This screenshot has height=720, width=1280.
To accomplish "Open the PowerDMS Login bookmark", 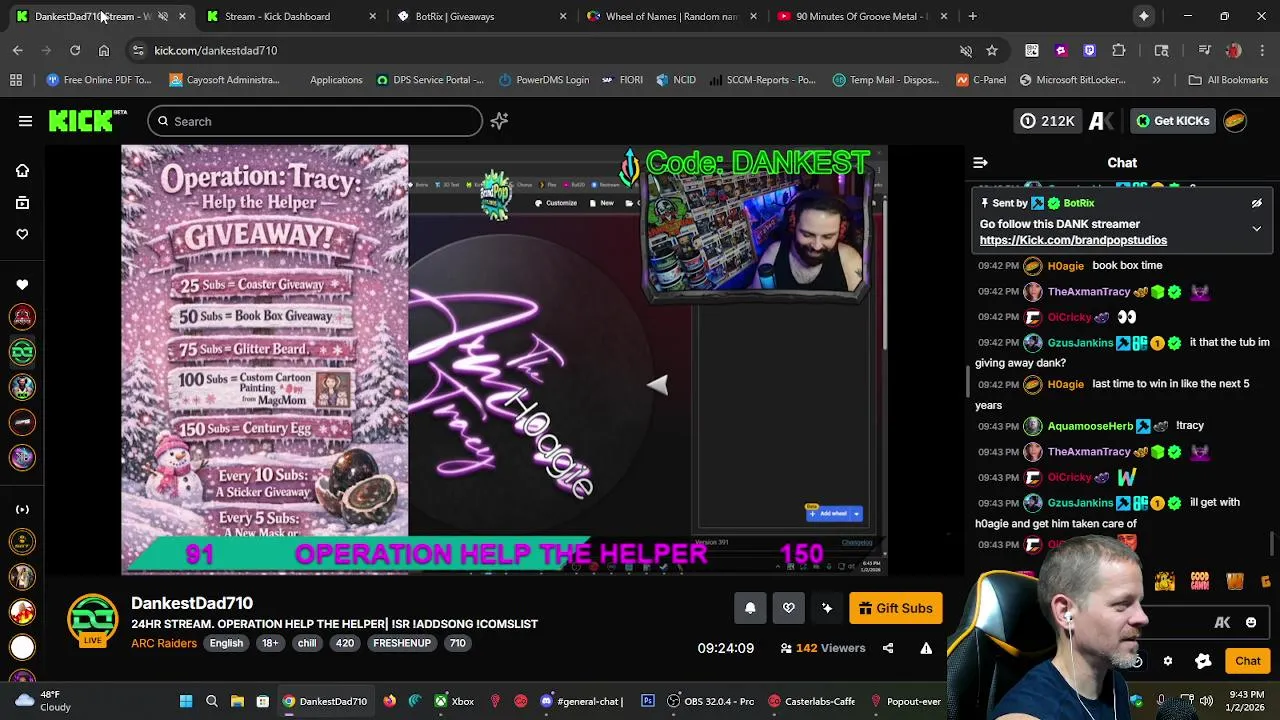I will (543, 80).
